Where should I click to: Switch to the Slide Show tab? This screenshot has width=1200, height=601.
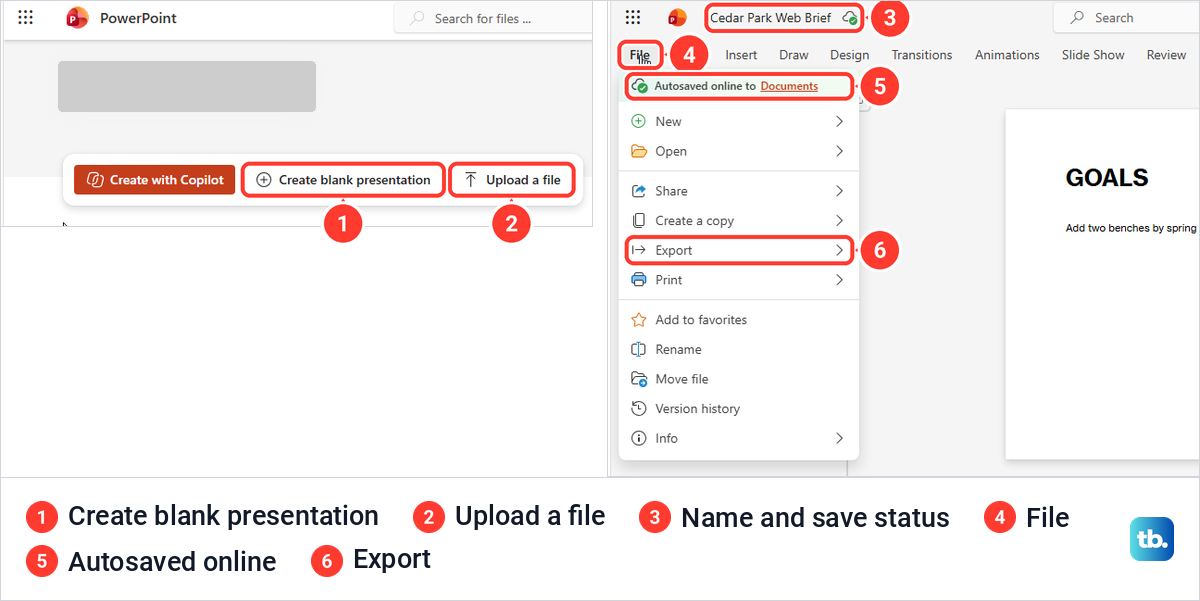click(1093, 55)
